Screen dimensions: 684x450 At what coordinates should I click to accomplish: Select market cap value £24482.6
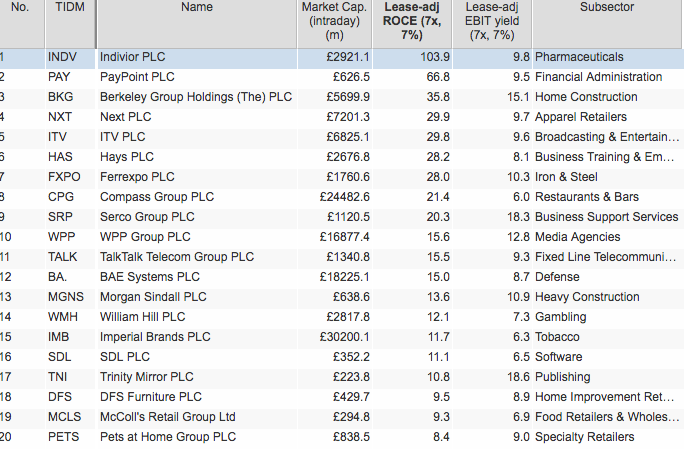point(345,197)
